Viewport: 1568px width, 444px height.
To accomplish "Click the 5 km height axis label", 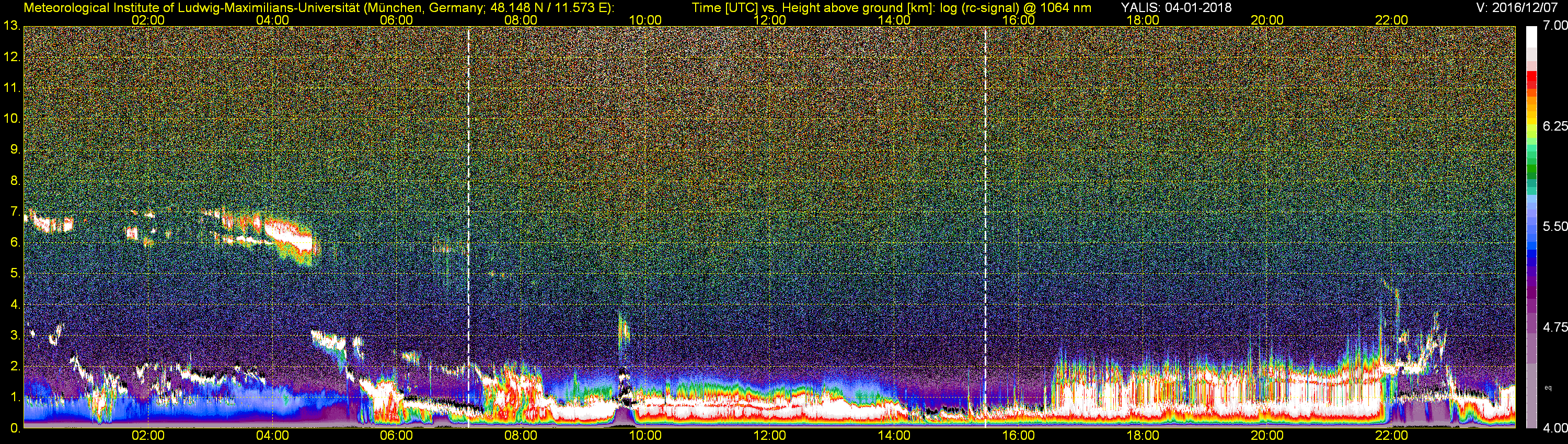I will (15, 274).
